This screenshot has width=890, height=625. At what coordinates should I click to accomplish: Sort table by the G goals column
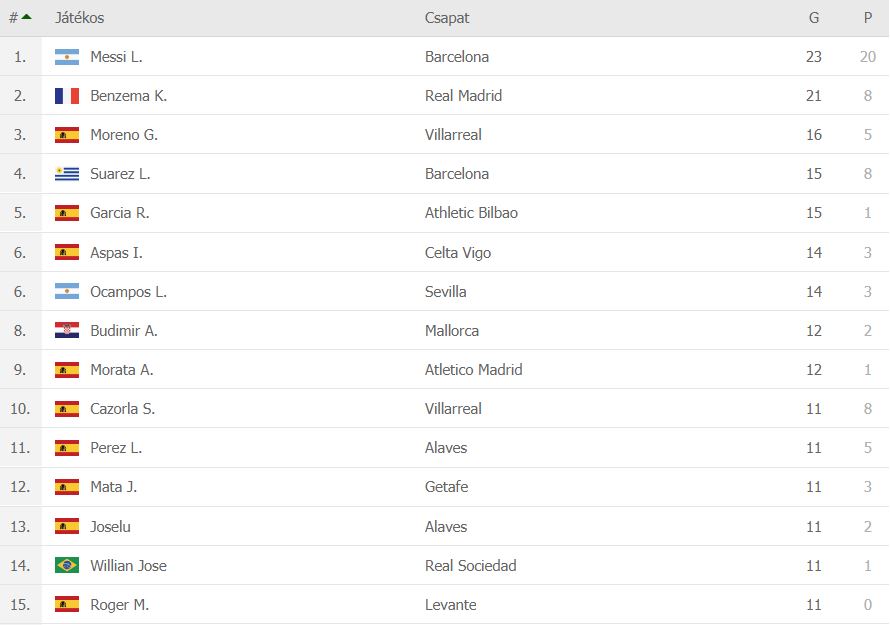tap(813, 18)
